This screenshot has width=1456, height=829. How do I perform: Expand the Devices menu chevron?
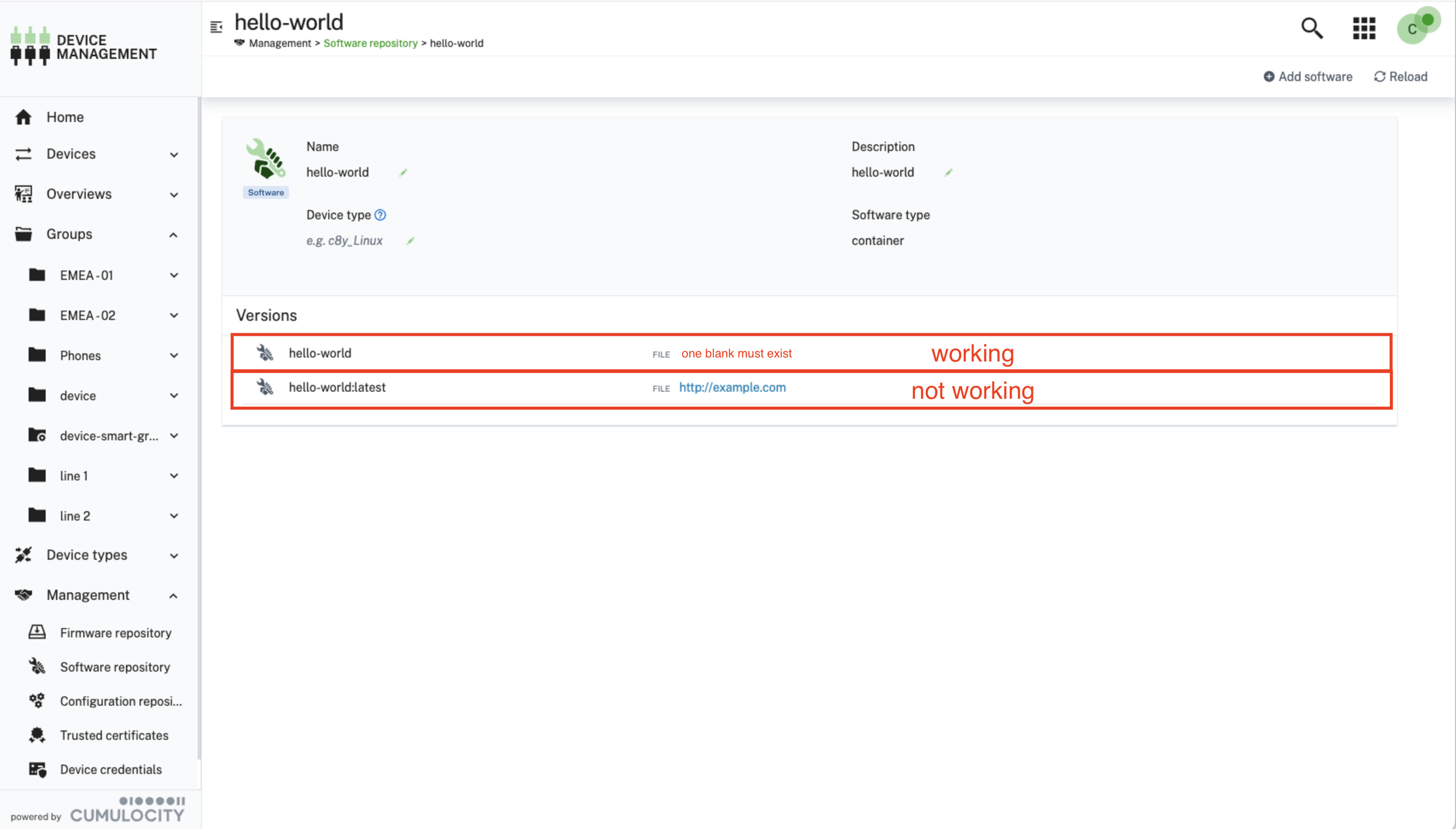tap(174, 155)
